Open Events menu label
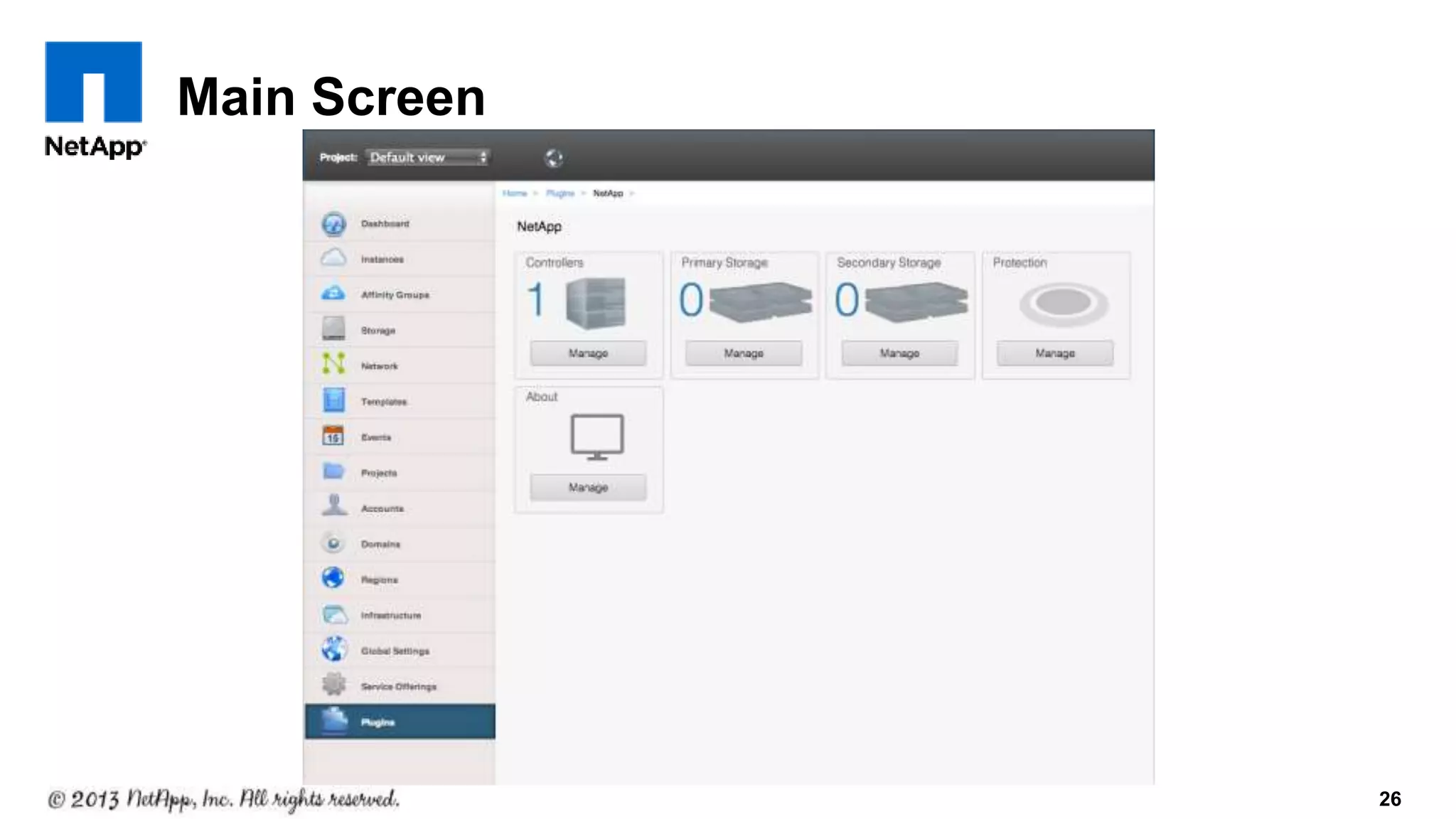 click(376, 437)
